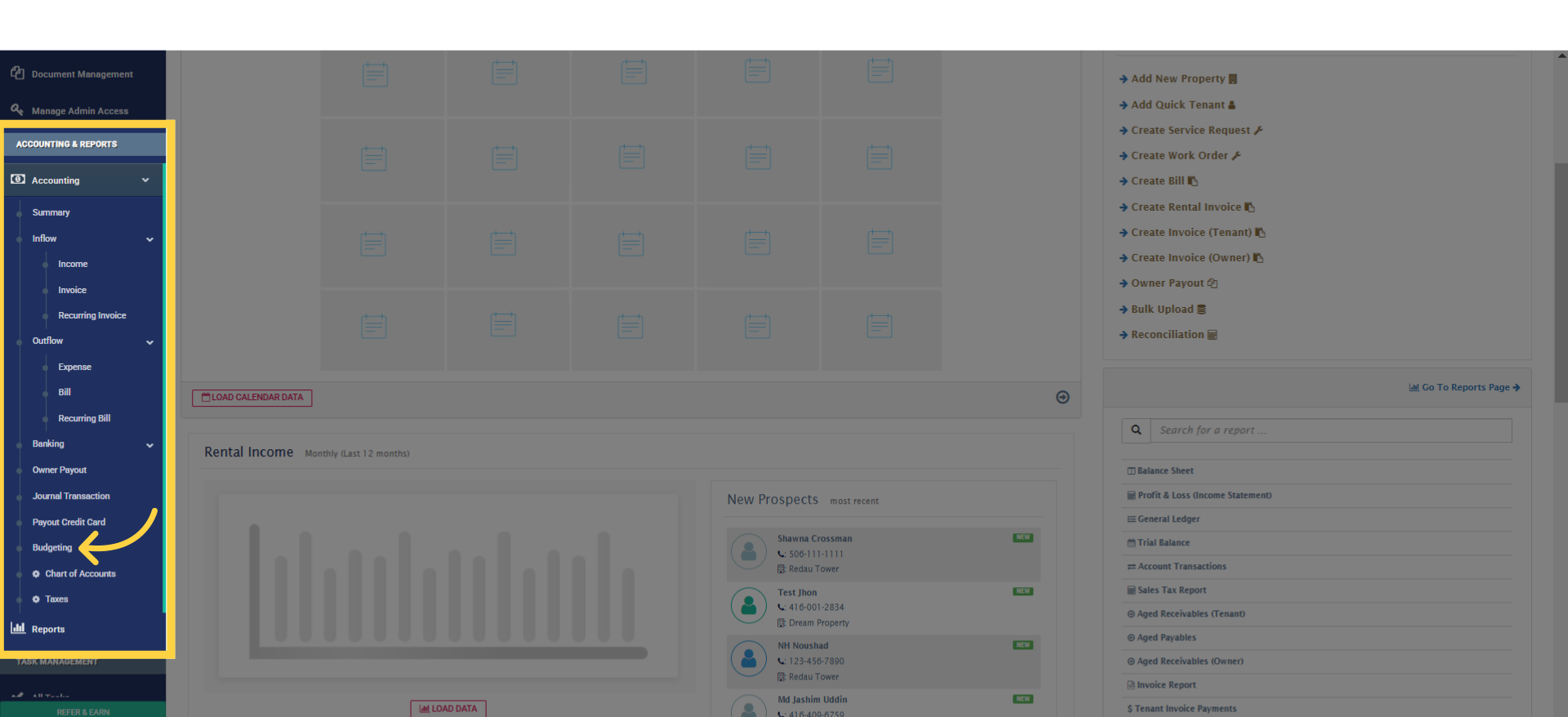
Task: Click the gear icon beside Taxes
Action: click(36, 599)
